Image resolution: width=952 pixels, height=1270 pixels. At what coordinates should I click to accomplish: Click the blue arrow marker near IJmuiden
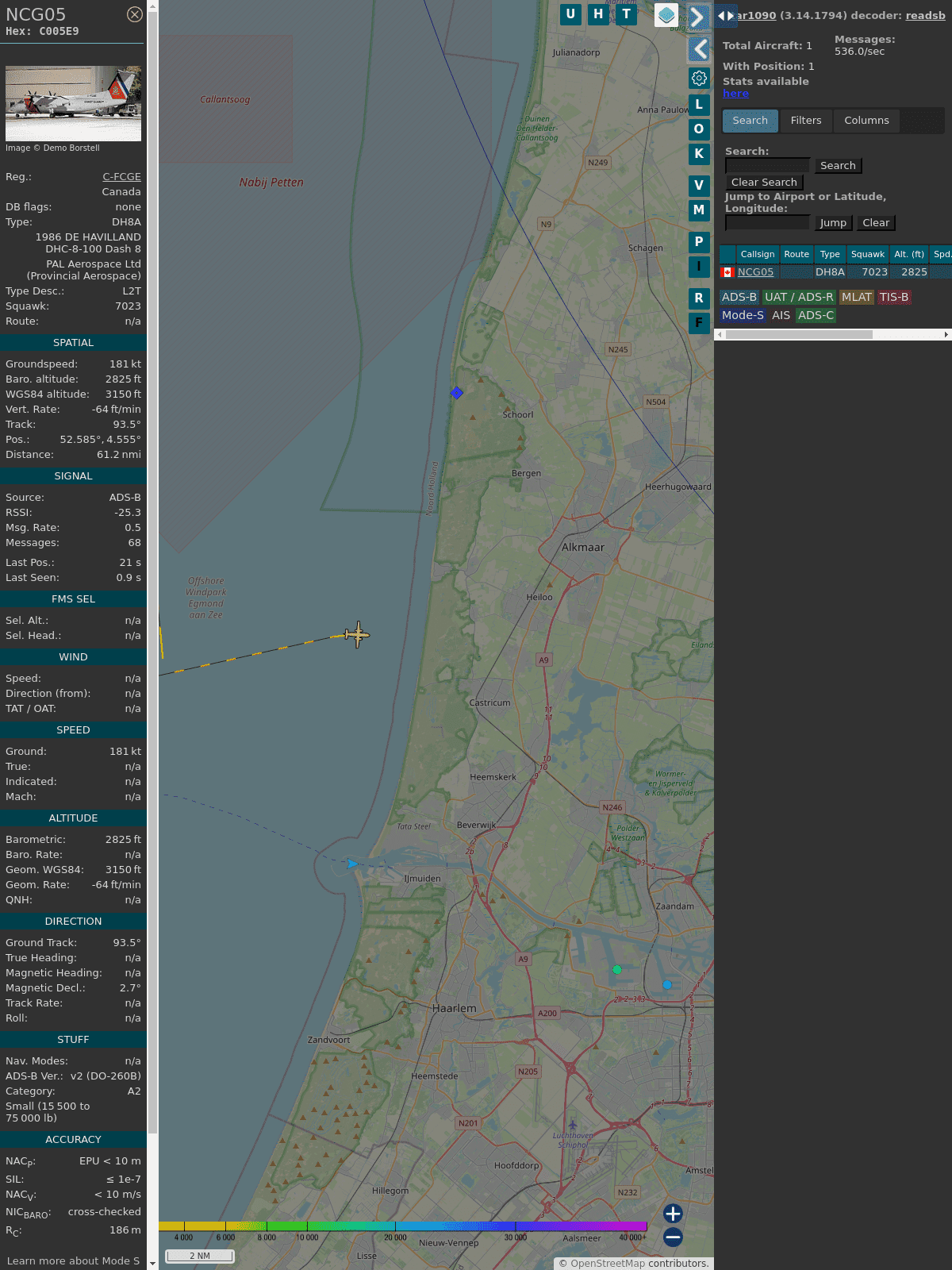(352, 864)
